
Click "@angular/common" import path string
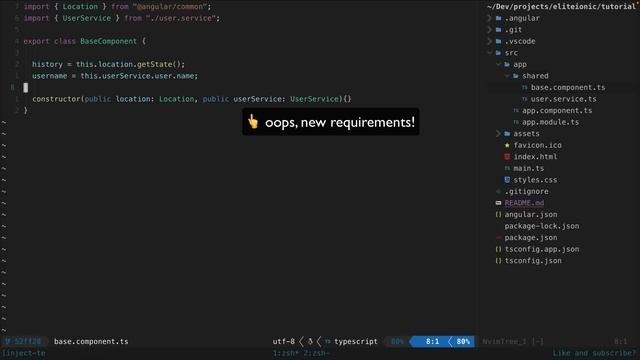pos(170,7)
